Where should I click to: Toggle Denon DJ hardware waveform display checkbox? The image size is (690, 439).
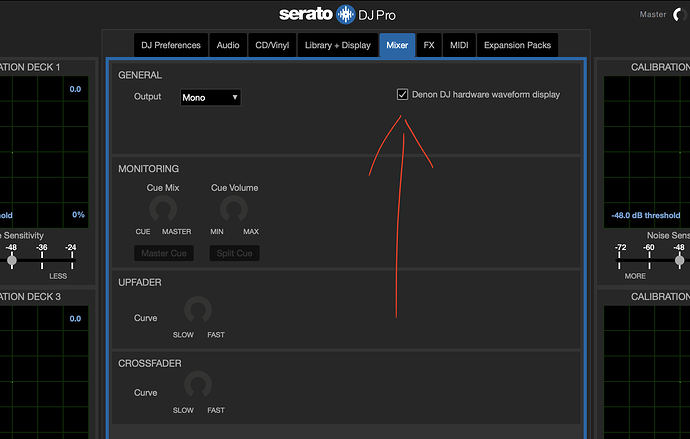402,95
